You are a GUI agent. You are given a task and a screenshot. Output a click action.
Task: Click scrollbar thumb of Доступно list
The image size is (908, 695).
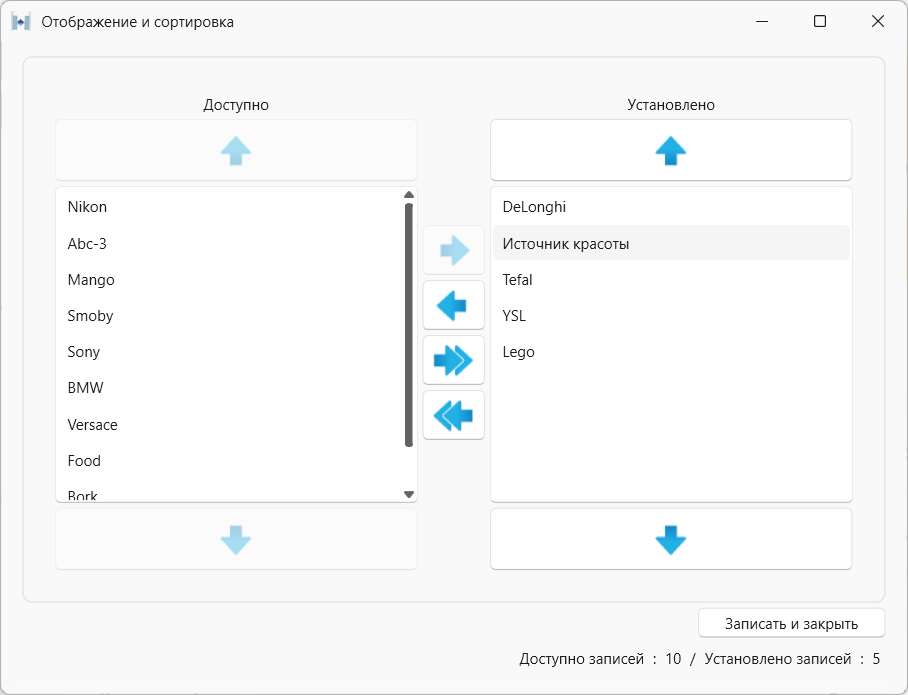[409, 324]
